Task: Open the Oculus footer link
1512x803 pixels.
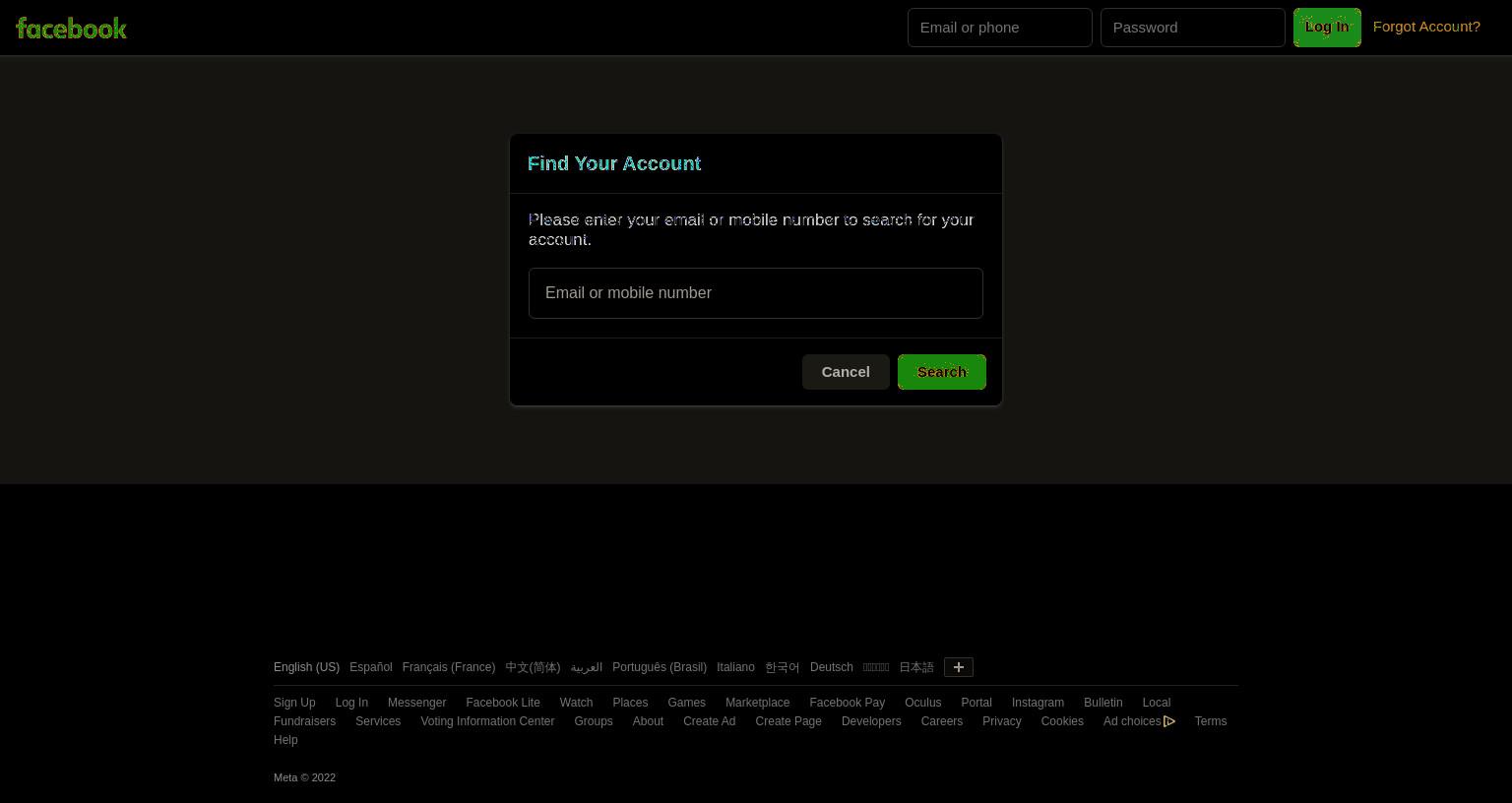Action: 923,703
